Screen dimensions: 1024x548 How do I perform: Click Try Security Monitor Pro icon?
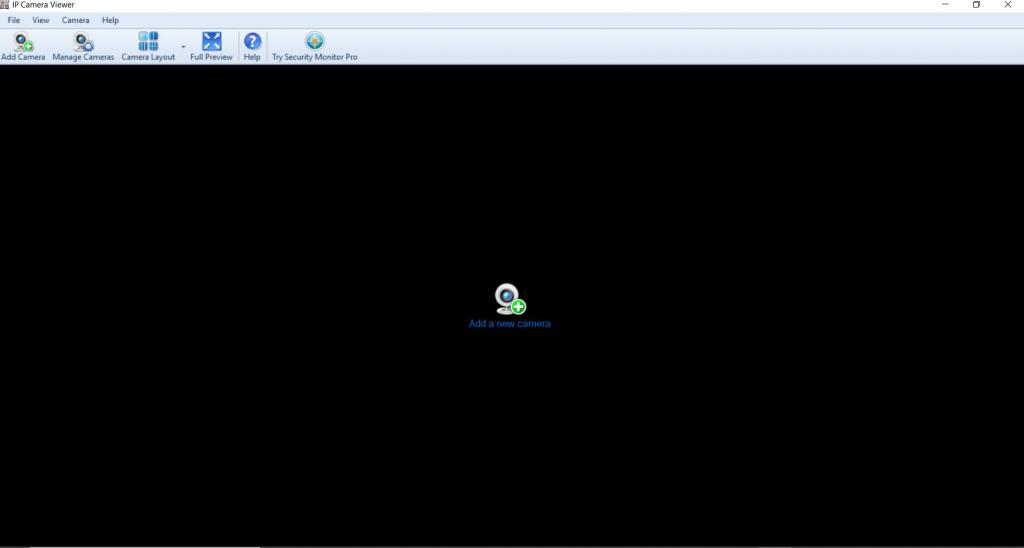tap(314, 42)
